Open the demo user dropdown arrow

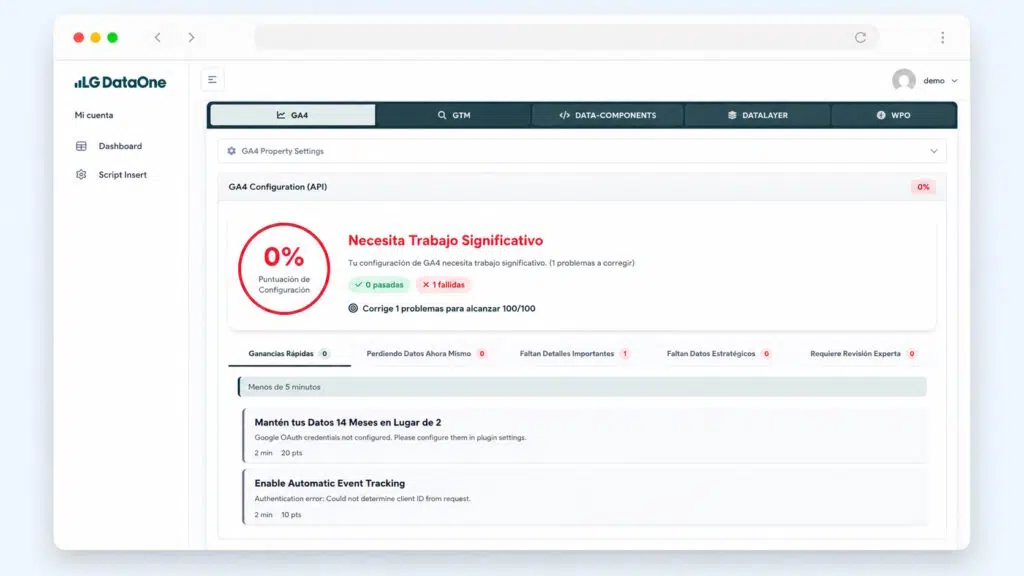pos(954,81)
